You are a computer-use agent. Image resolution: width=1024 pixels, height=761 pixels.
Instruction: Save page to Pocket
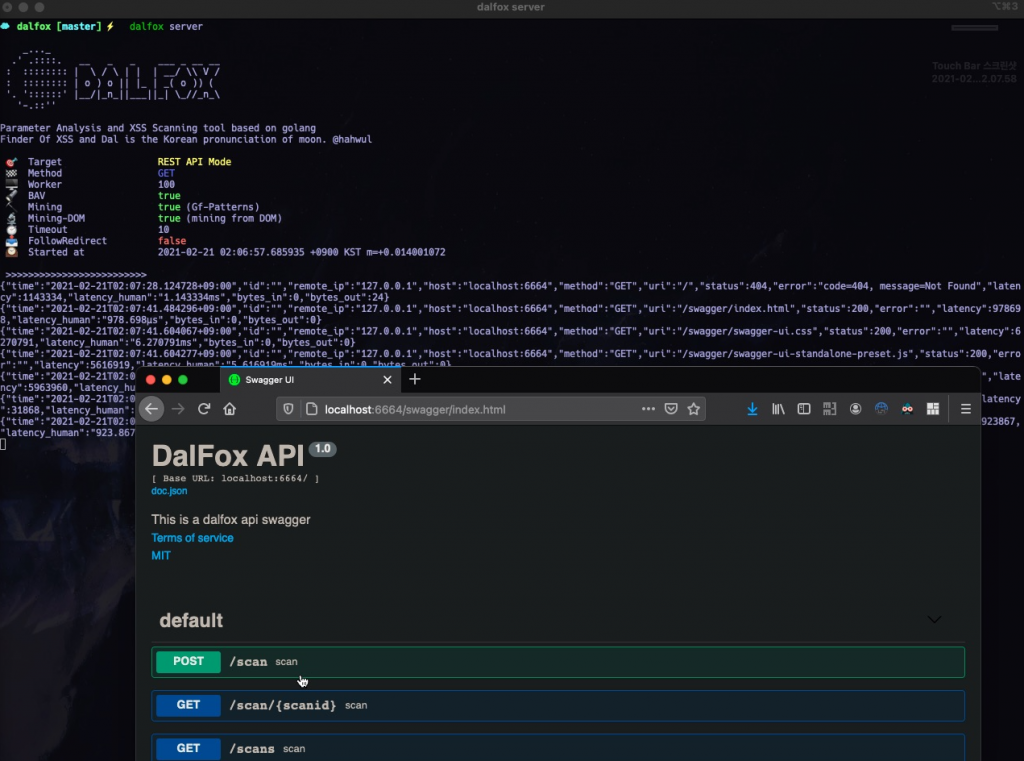coord(671,409)
